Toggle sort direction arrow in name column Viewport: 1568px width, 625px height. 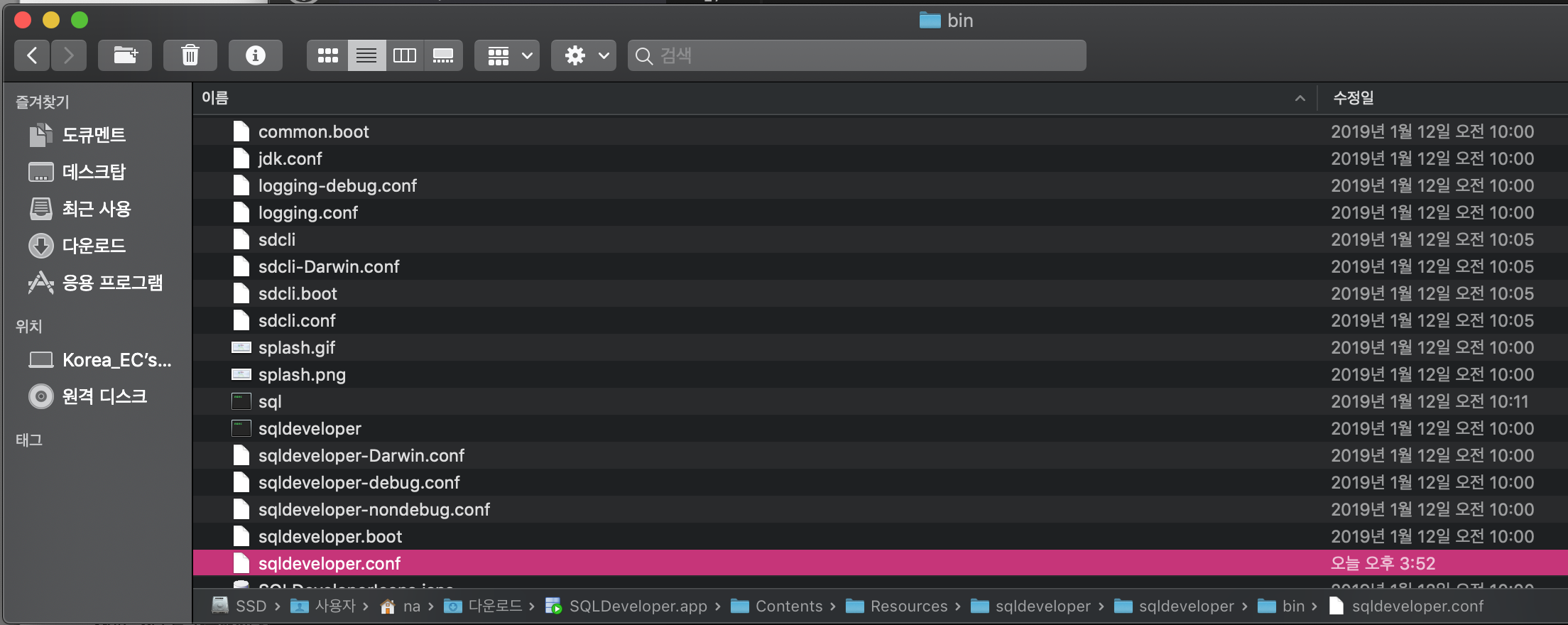1300,98
